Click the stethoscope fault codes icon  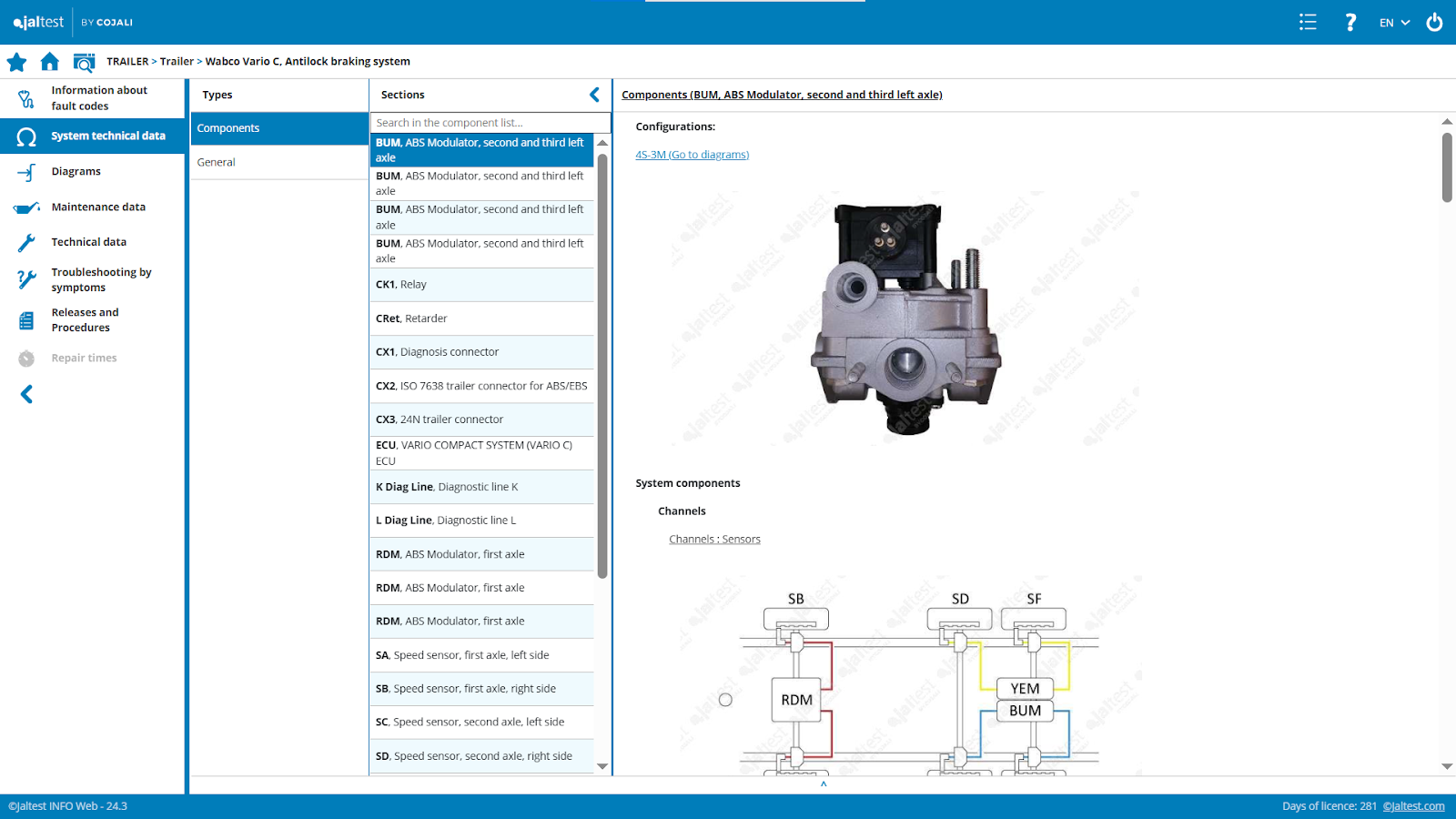[26, 98]
